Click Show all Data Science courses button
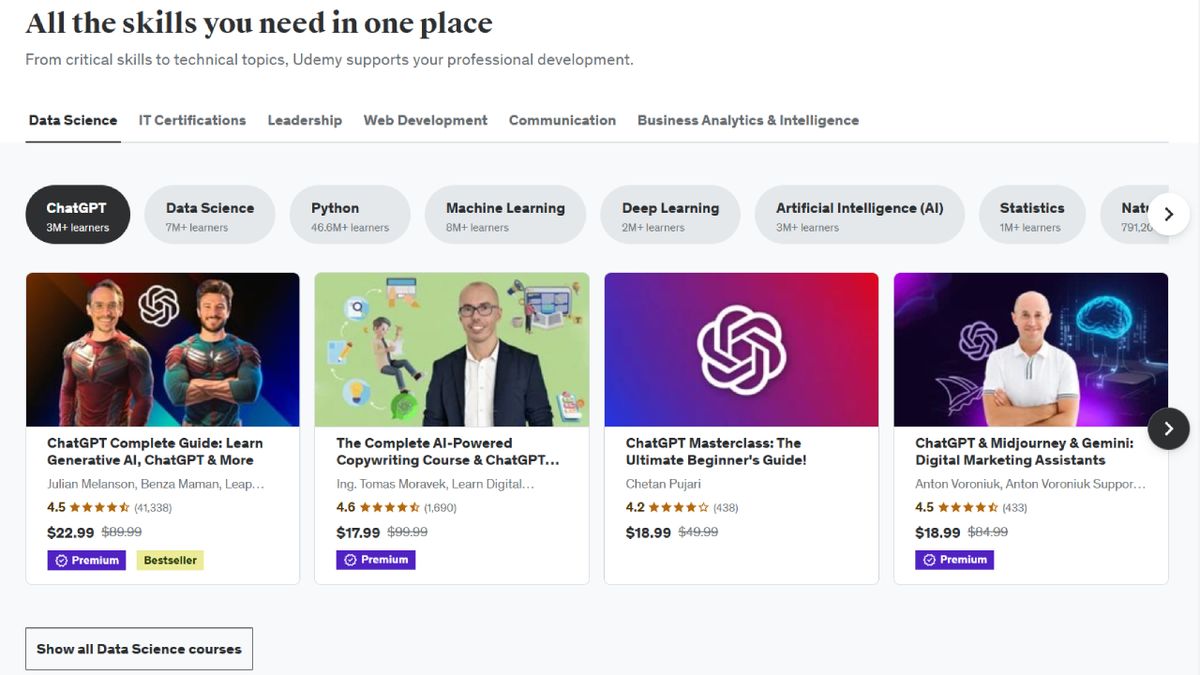1200x675 pixels. pyautogui.click(x=139, y=649)
